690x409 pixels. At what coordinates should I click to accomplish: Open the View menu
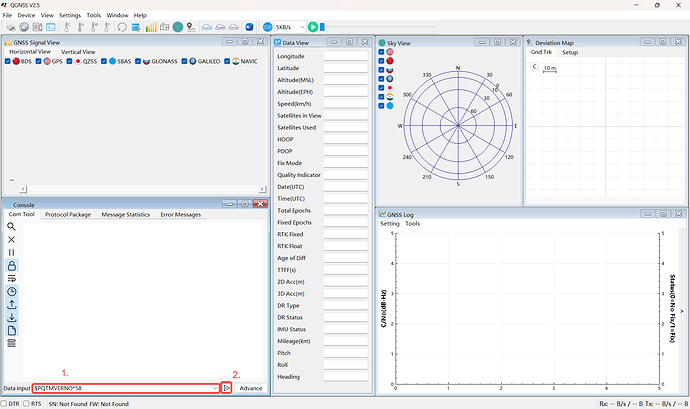[47, 15]
